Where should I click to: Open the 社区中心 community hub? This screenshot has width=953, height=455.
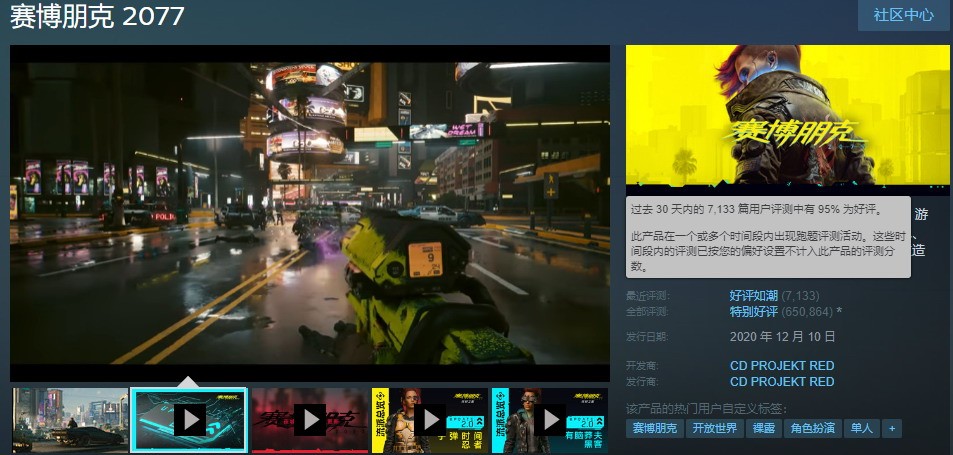click(x=903, y=15)
